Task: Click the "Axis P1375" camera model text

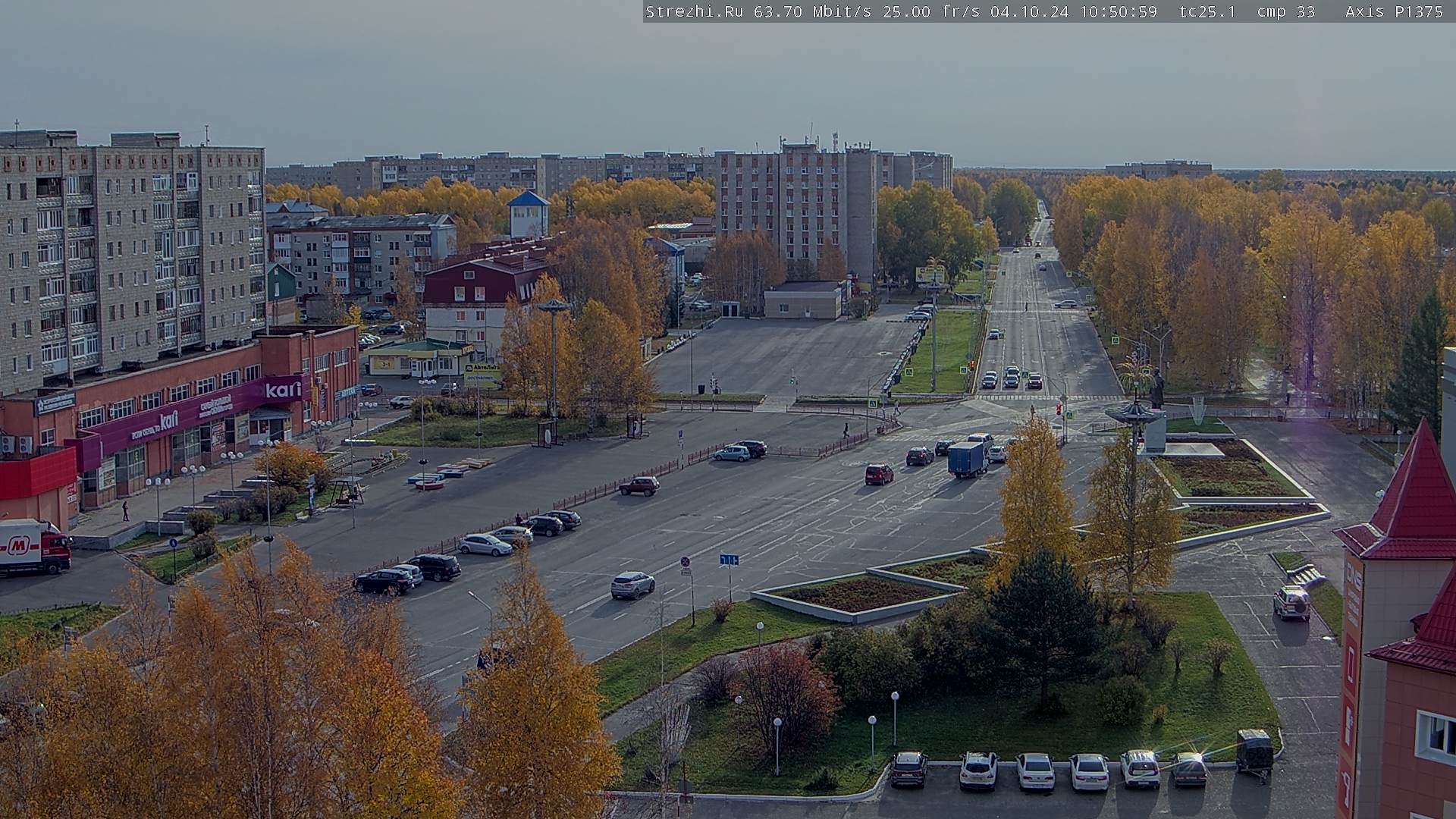Action: [x=1394, y=11]
